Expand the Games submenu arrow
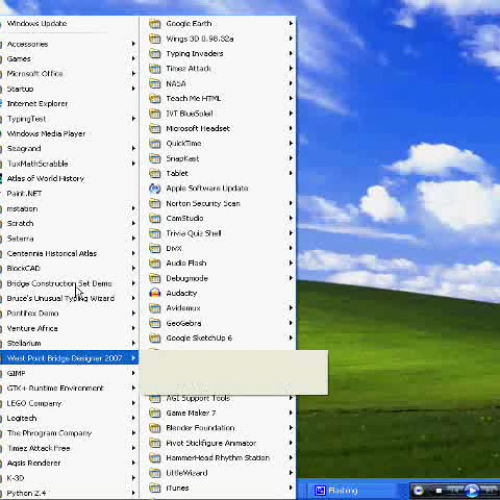500x500 pixels. click(x=133, y=59)
